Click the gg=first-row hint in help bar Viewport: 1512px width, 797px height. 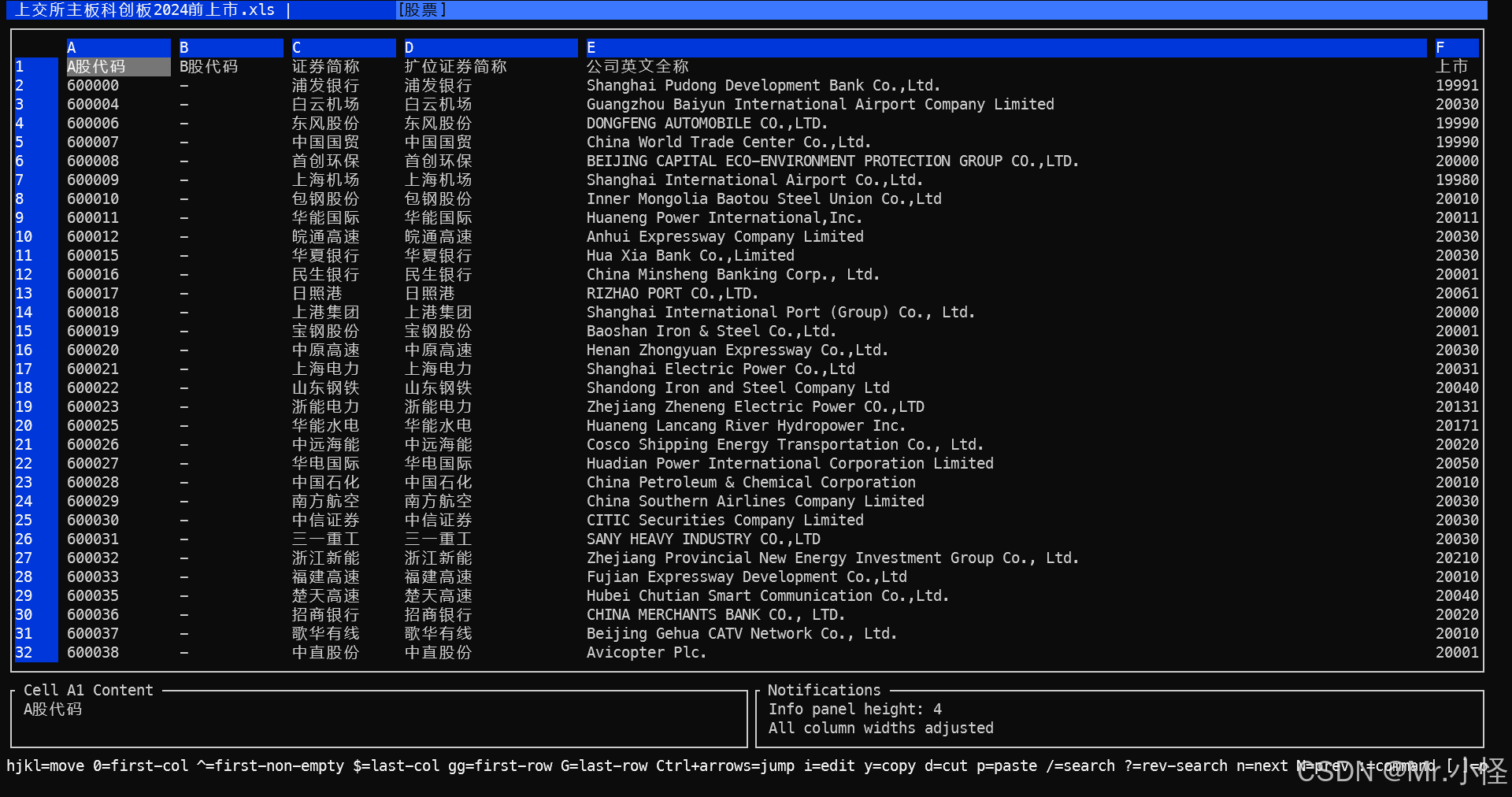click(x=500, y=765)
